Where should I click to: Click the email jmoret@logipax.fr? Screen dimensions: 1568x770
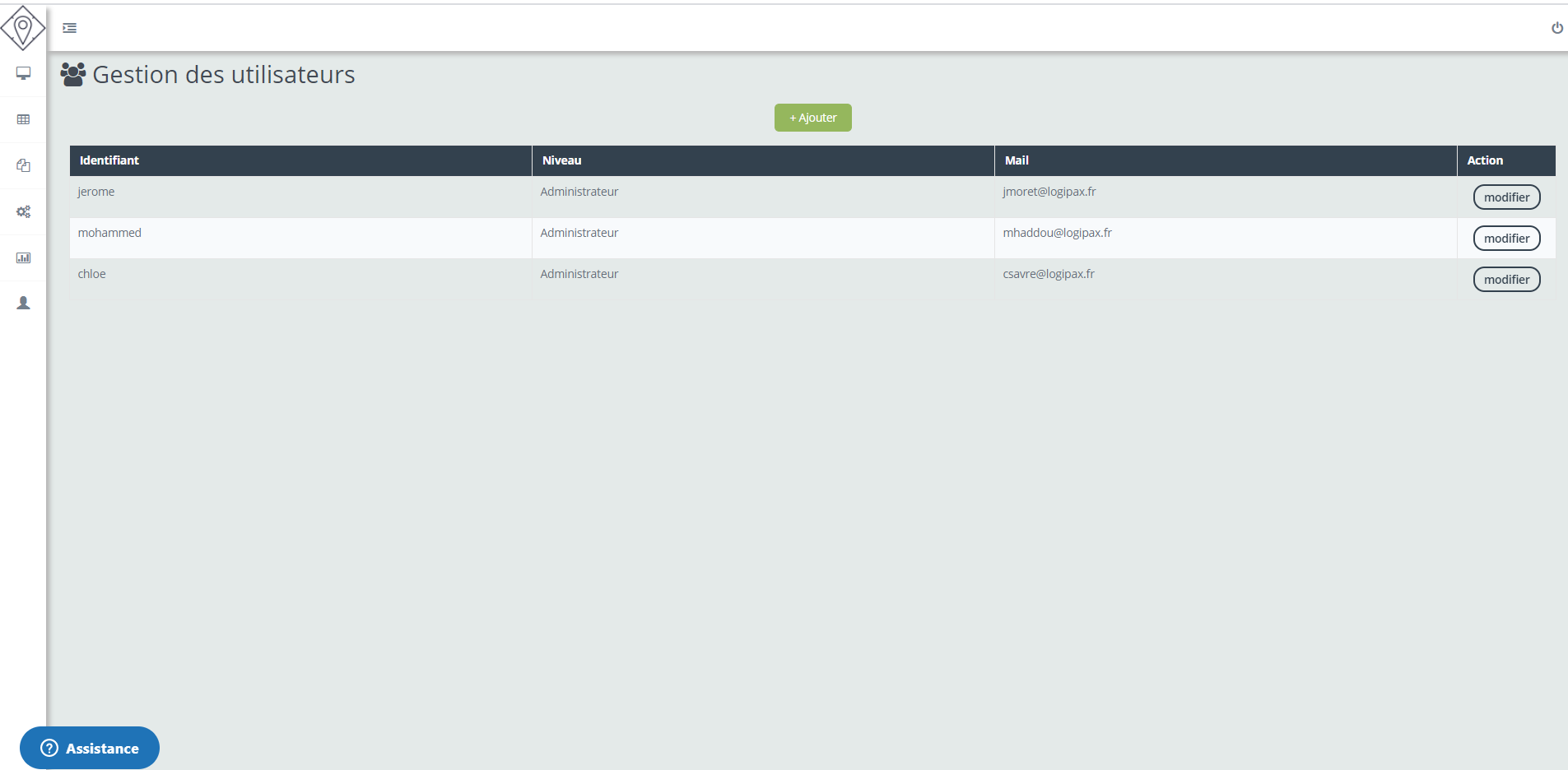(1049, 191)
